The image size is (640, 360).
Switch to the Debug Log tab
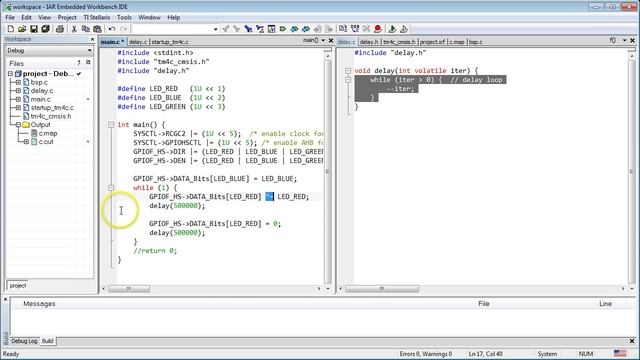click(x=24, y=341)
